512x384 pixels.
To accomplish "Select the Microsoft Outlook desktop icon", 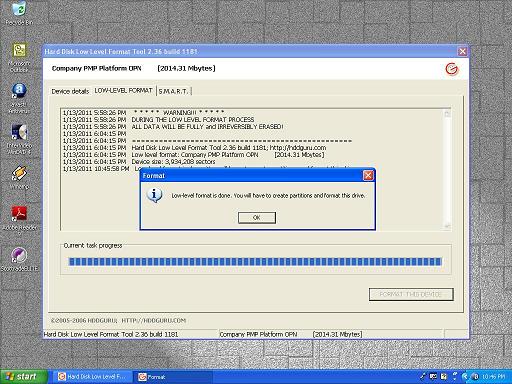I will [x=19, y=57].
